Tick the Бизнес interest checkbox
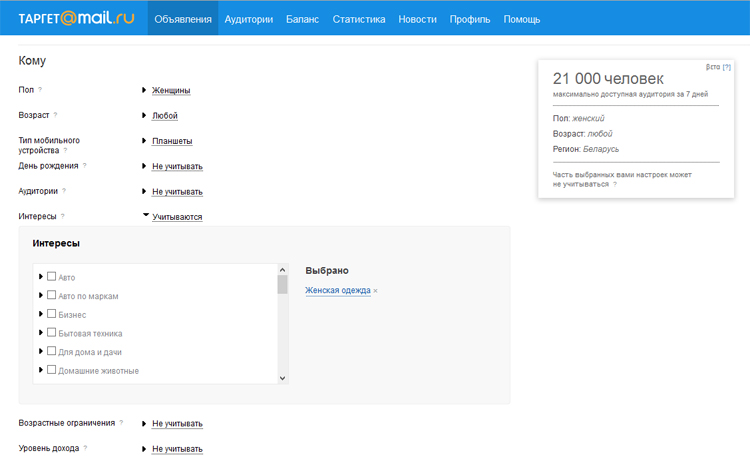Image resolution: width=750 pixels, height=457 pixels. pos(52,314)
